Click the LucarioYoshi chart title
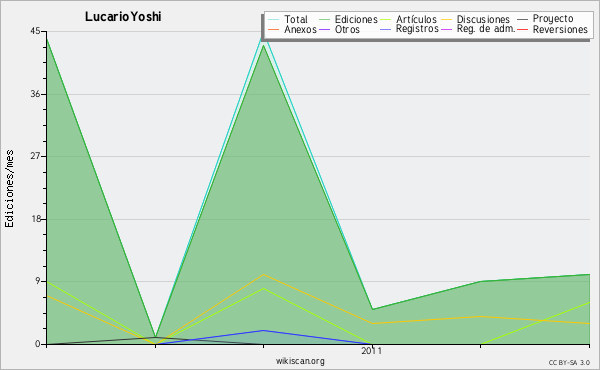The height and width of the screenshot is (370, 600). pos(123,17)
